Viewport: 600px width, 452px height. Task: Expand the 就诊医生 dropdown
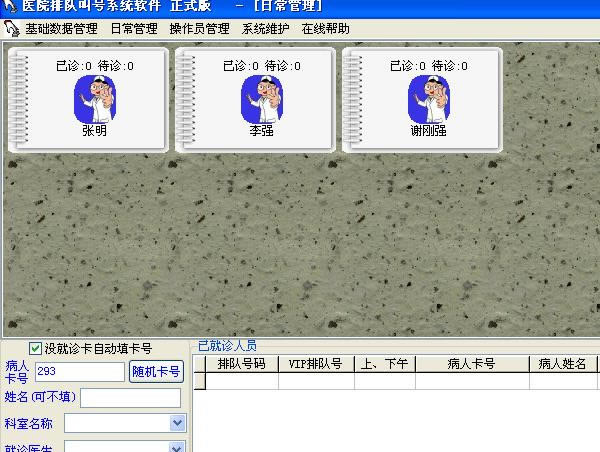pyautogui.click(x=177, y=447)
